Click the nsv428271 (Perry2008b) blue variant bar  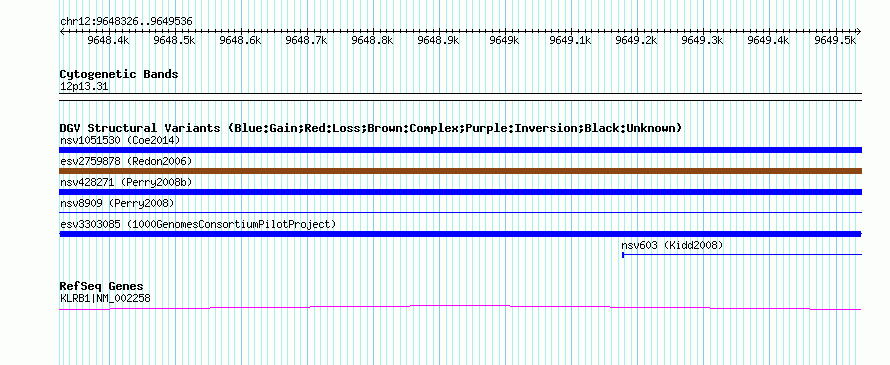(x=460, y=192)
